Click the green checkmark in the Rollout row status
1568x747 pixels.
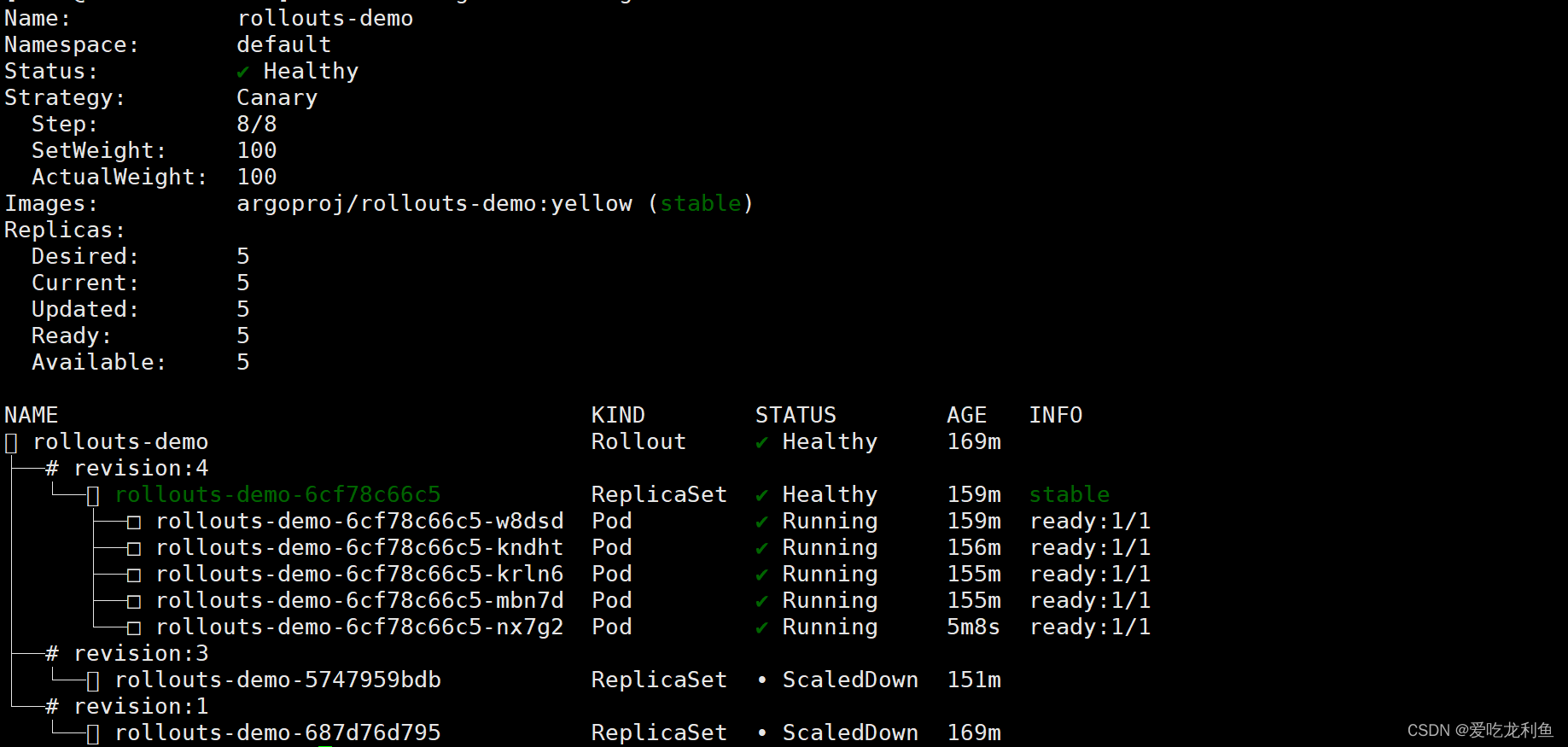762,442
